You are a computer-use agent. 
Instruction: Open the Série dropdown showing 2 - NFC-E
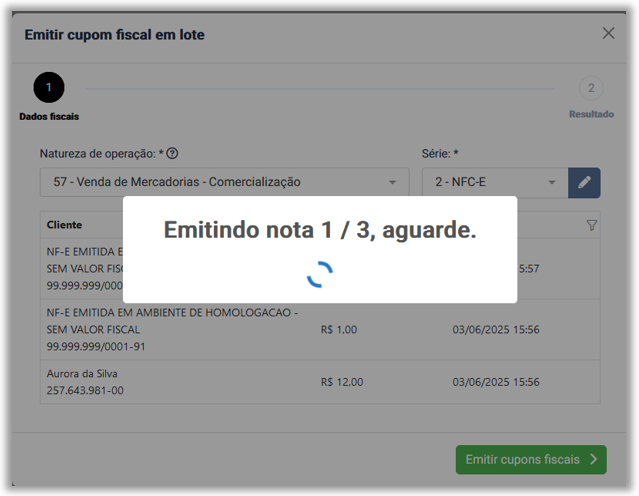(494, 182)
